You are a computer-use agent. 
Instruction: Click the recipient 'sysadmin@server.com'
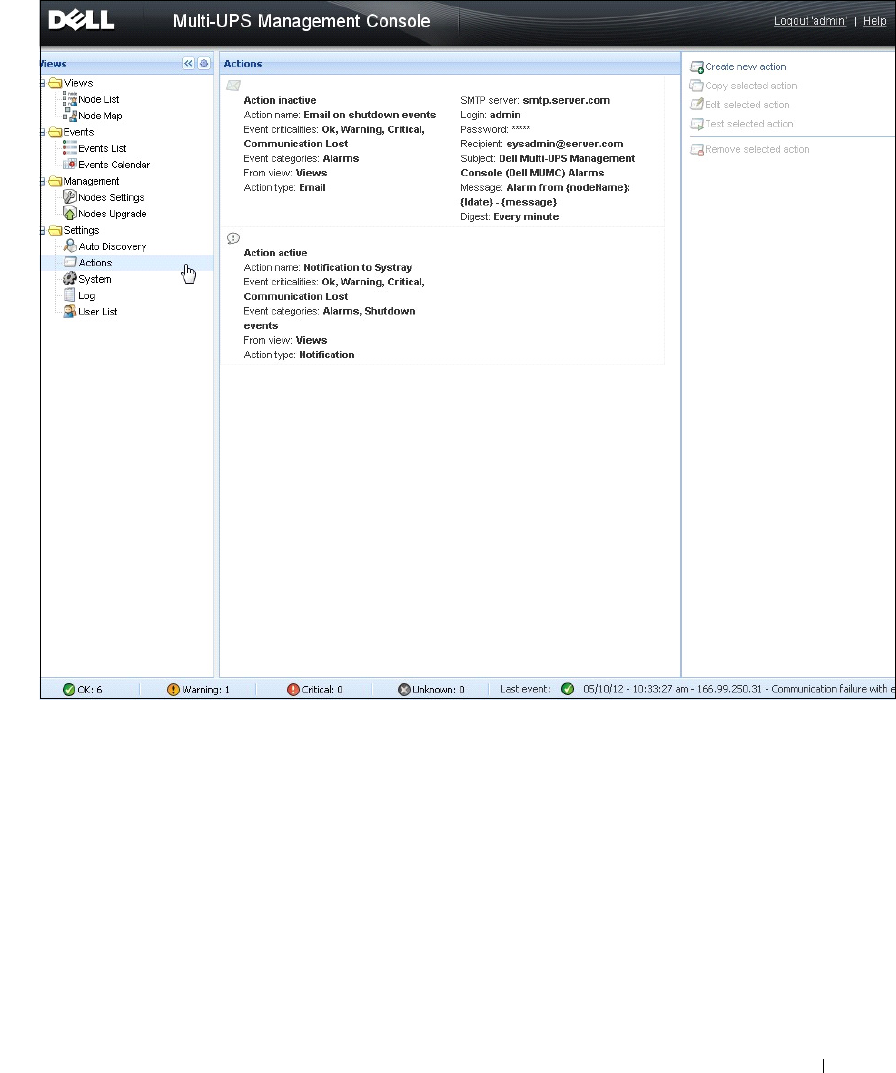(x=565, y=144)
